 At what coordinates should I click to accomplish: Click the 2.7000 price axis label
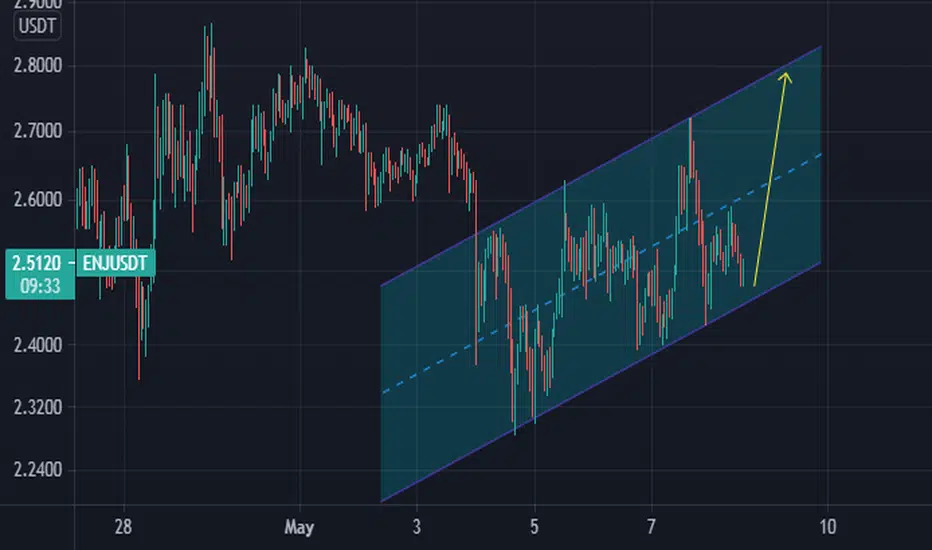click(x=37, y=131)
